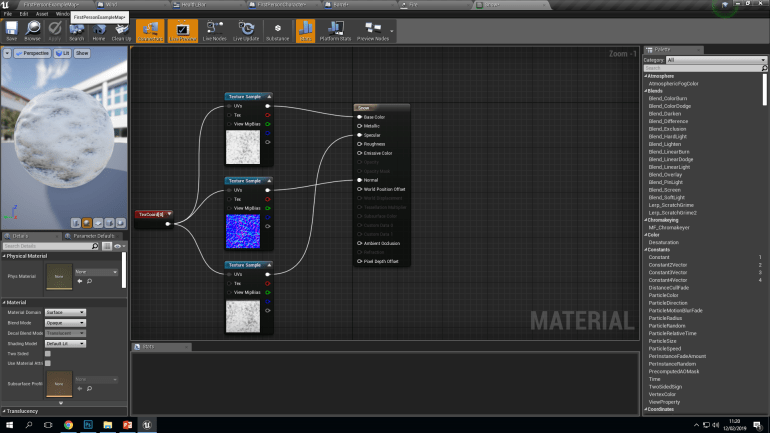This screenshot has height=433, width=770.
Task: Click the Normal input pin on Snow node
Action: coord(359,180)
